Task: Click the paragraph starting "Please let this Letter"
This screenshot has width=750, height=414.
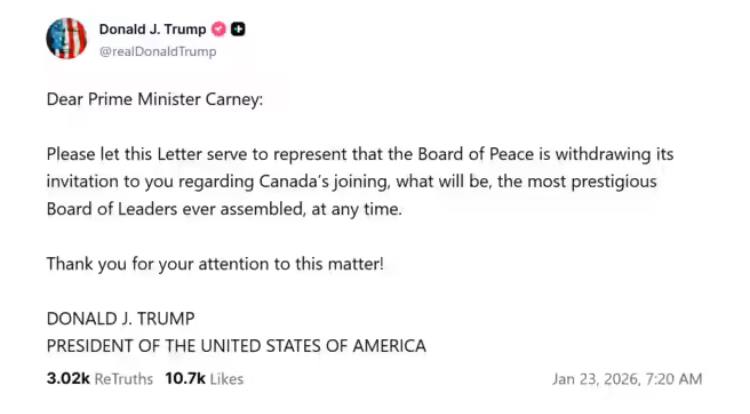Action: click(x=360, y=181)
